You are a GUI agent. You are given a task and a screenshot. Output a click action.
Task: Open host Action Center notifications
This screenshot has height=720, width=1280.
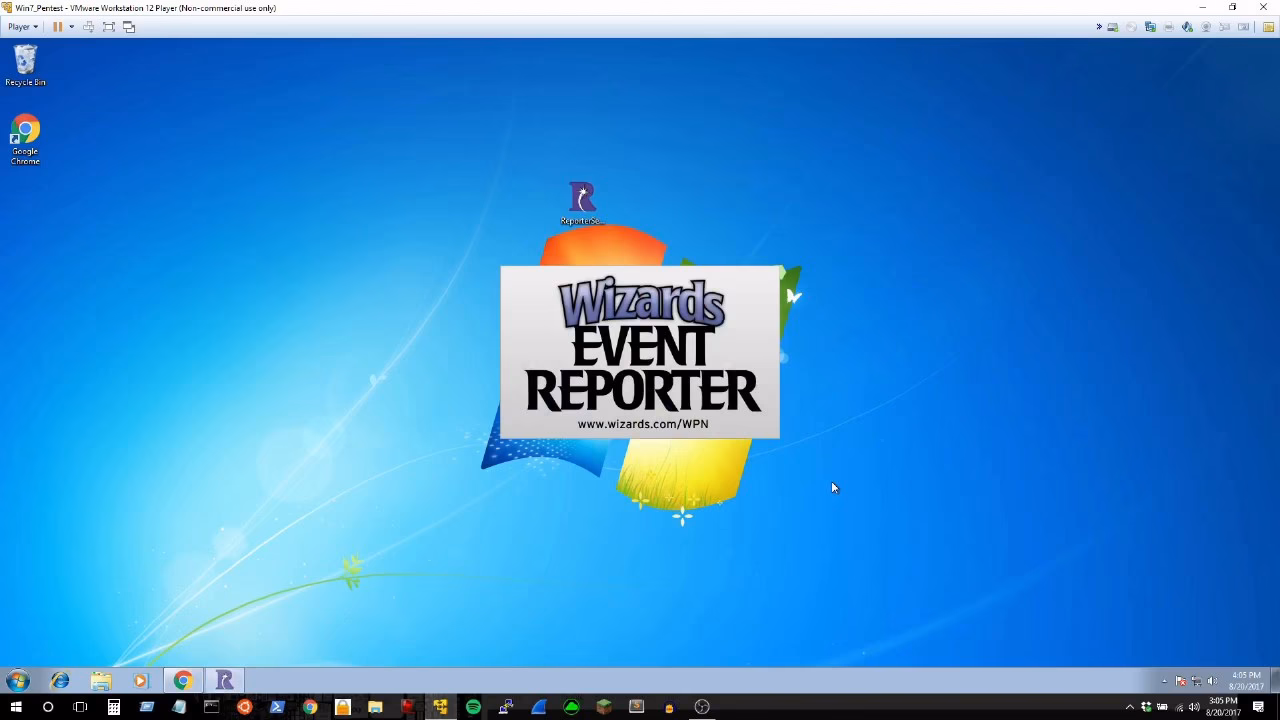coord(1258,707)
